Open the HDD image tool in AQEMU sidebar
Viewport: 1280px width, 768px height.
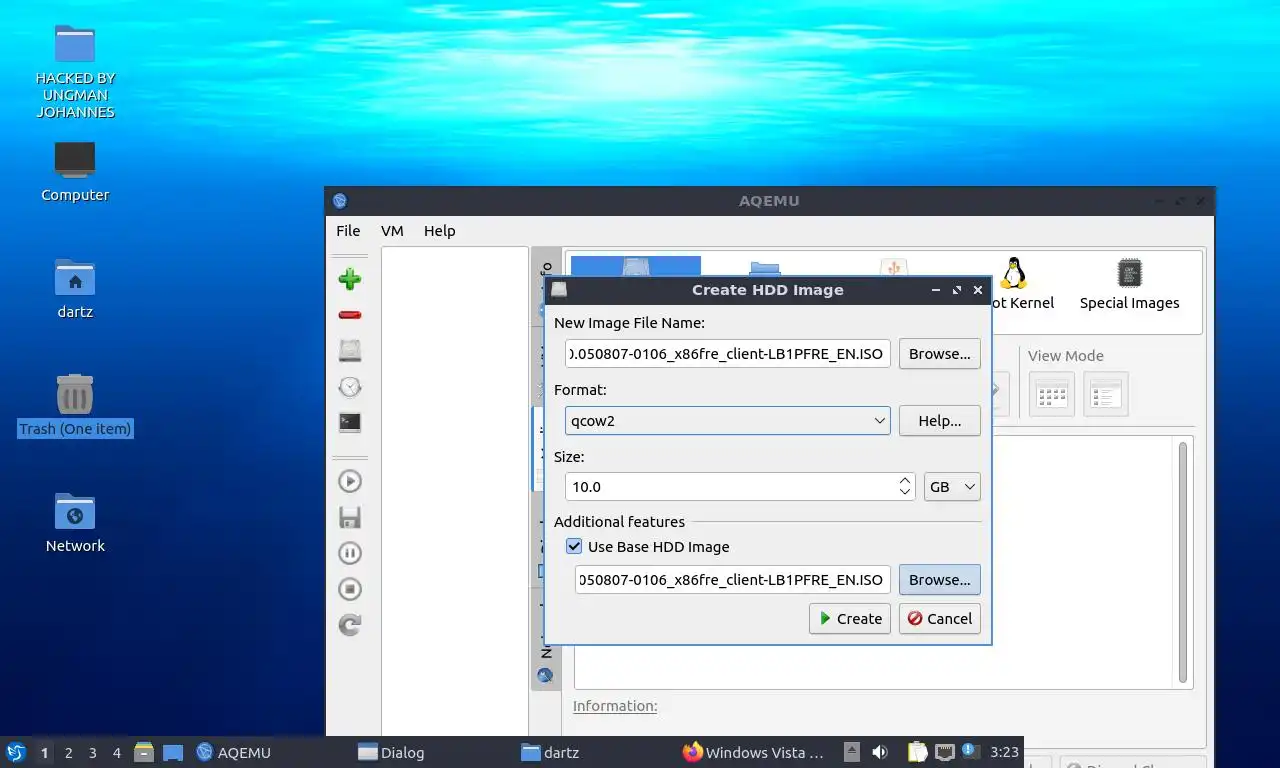[x=349, y=350]
